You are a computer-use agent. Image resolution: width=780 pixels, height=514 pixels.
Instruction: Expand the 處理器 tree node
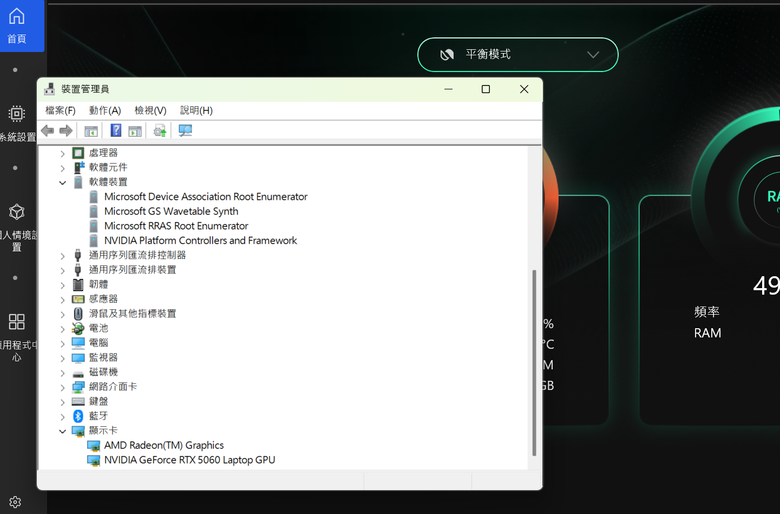point(63,153)
